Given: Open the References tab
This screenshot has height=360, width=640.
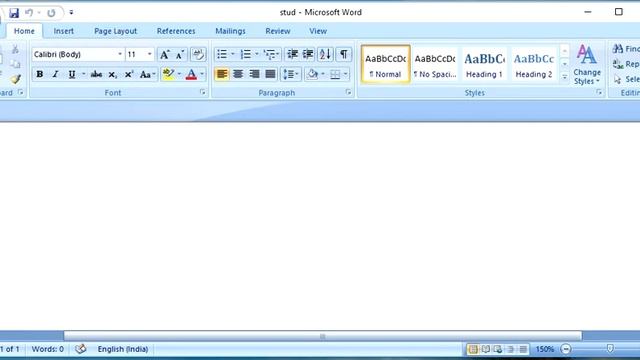Looking at the screenshot, I should [176, 31].
